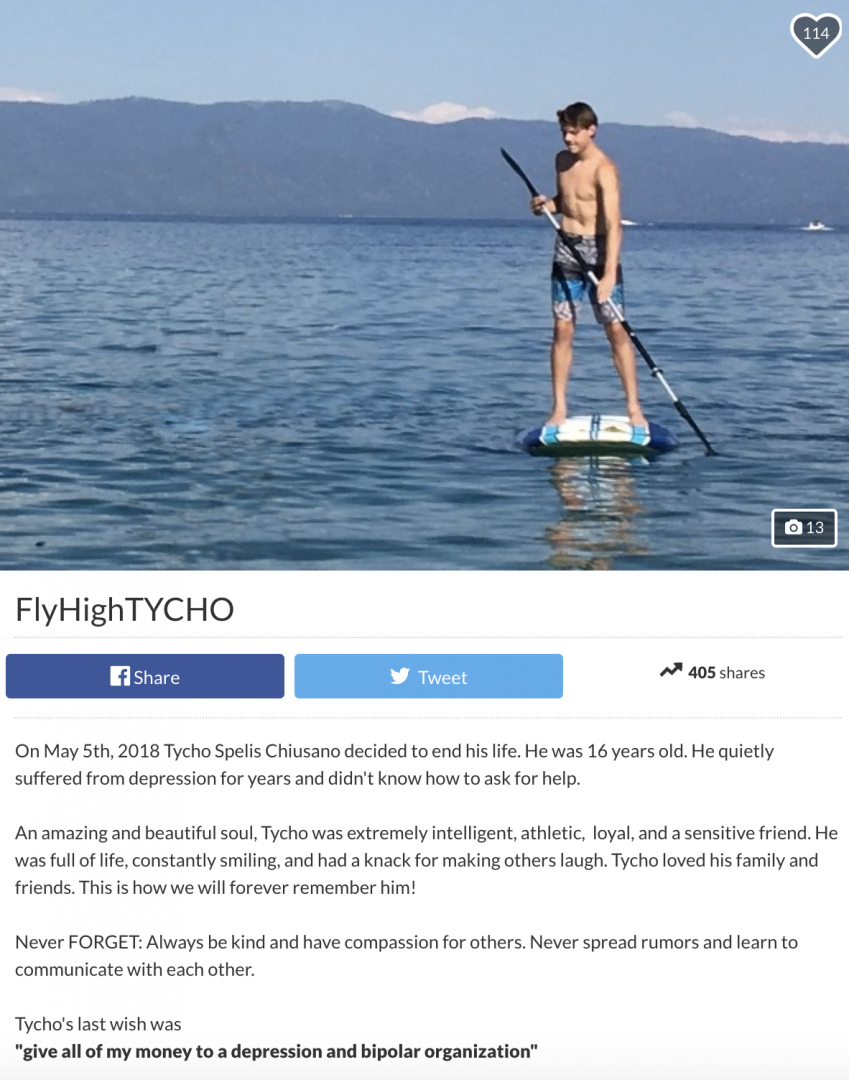
Task: Click the Twitter bird icon
Action: point(400,676)
